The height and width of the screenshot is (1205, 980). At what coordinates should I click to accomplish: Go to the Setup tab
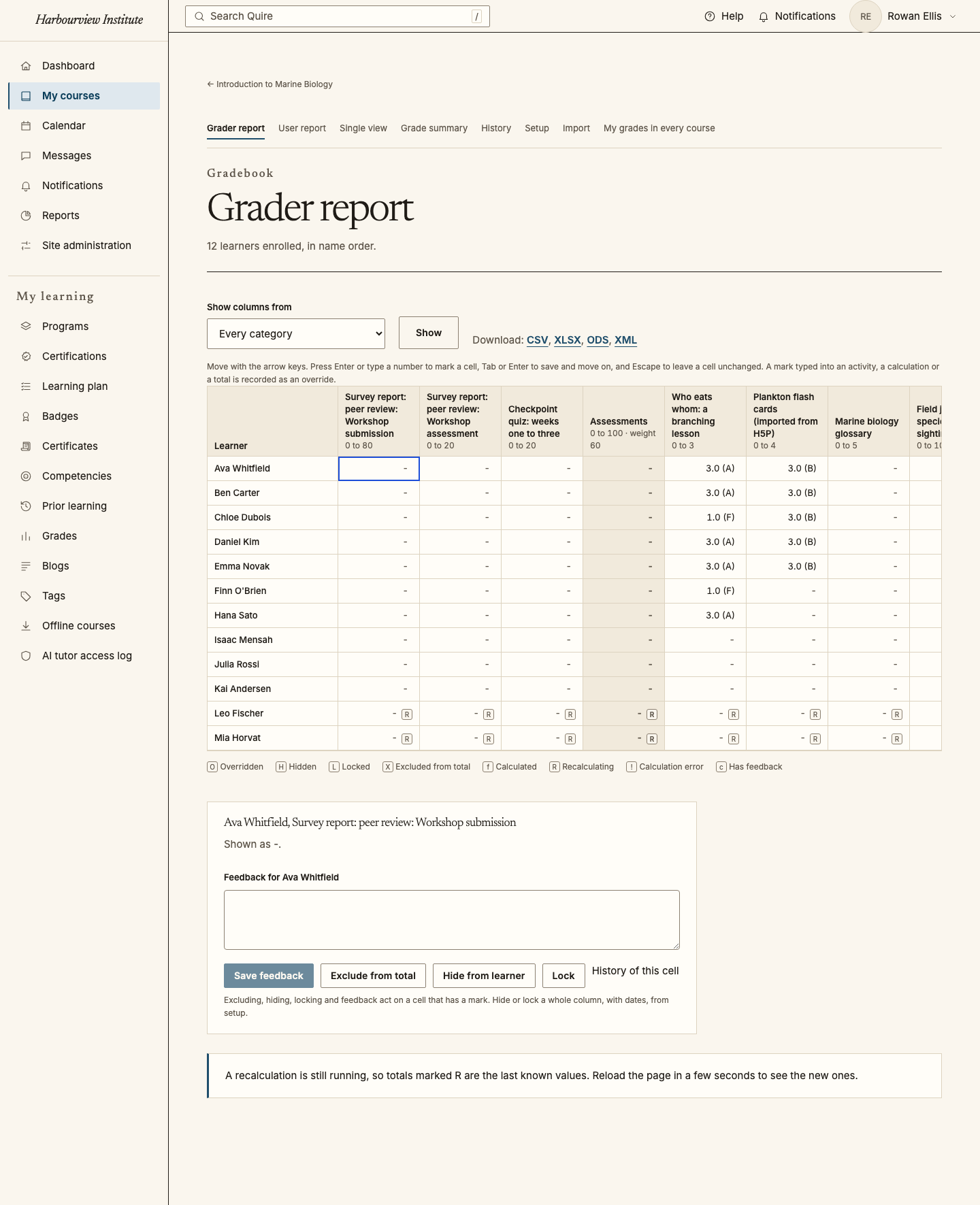click(537, 129)
